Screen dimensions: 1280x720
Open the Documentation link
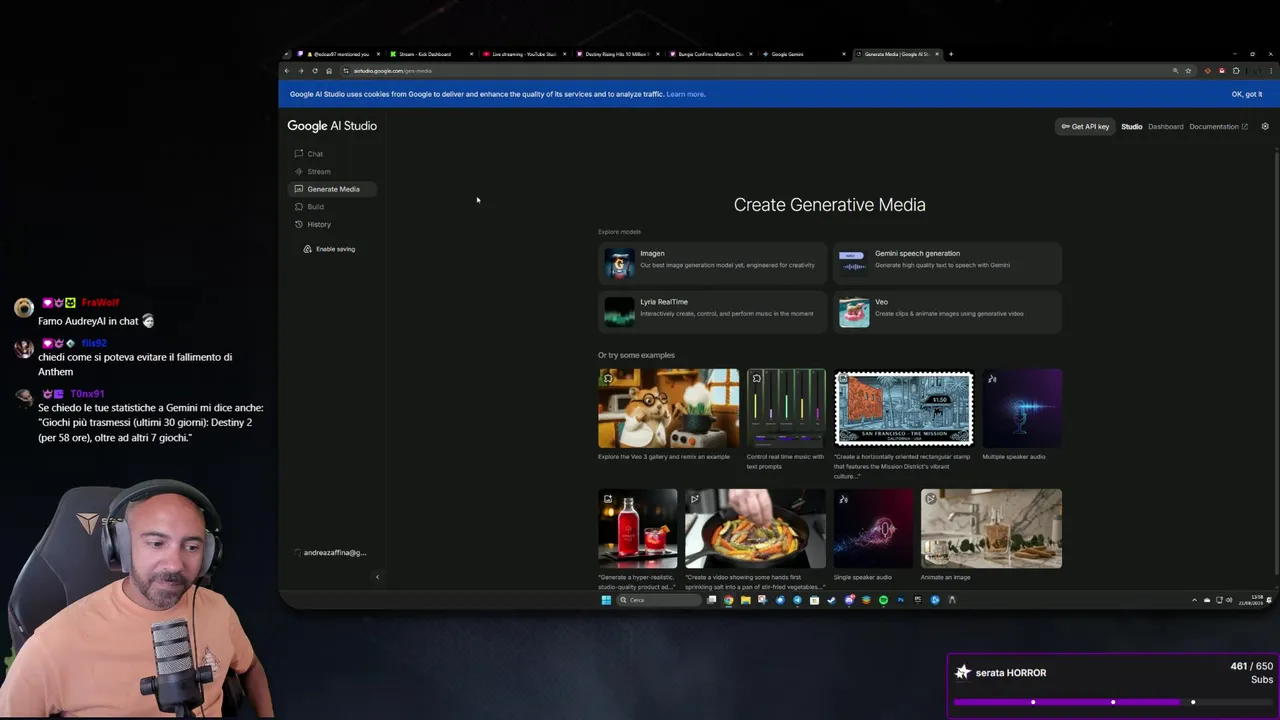tap(1218, 127)
